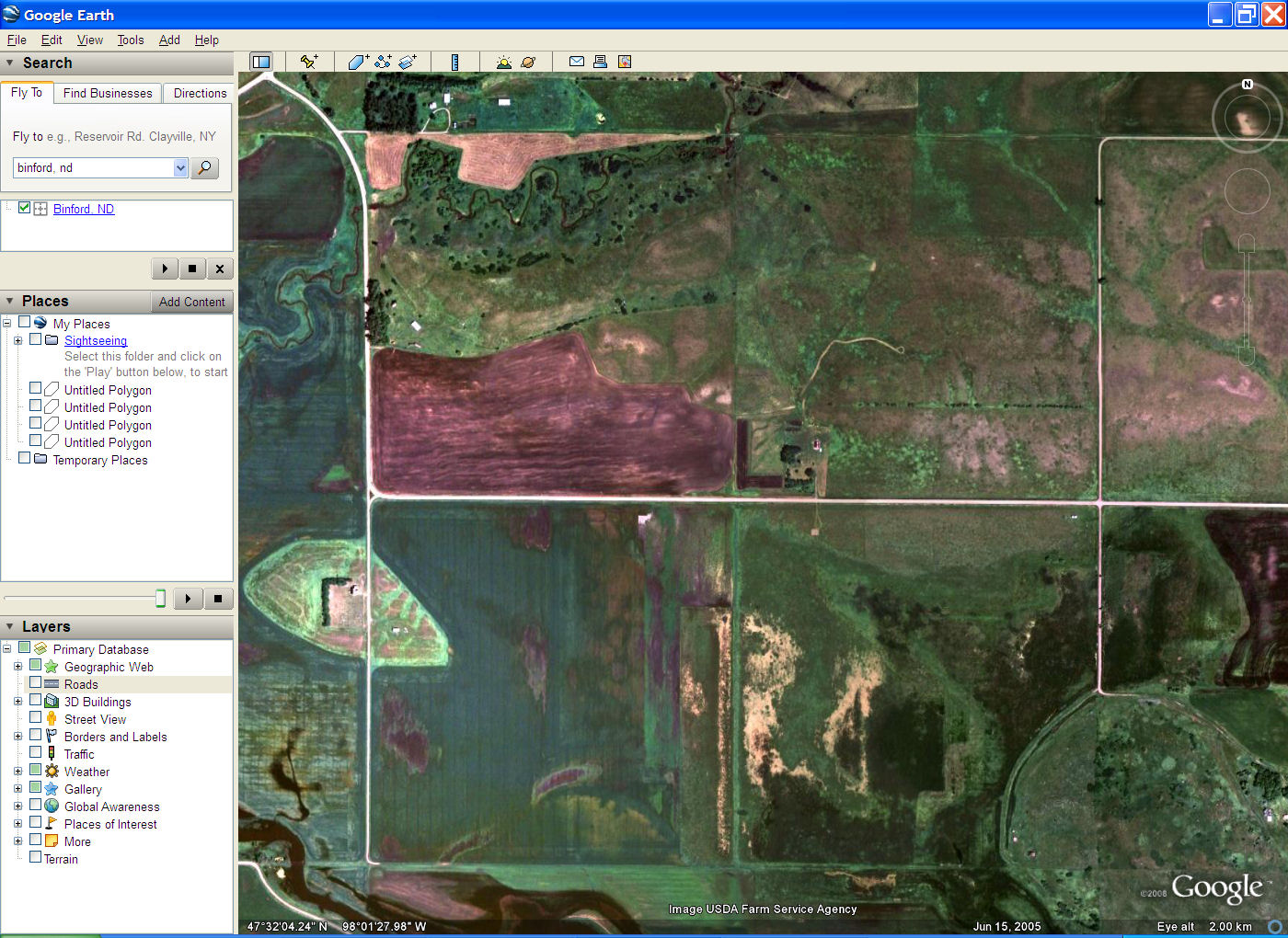This screenshot has width=1288, height=938.
Task: Click the Places opacity slider handle
Action: (160, 599)
